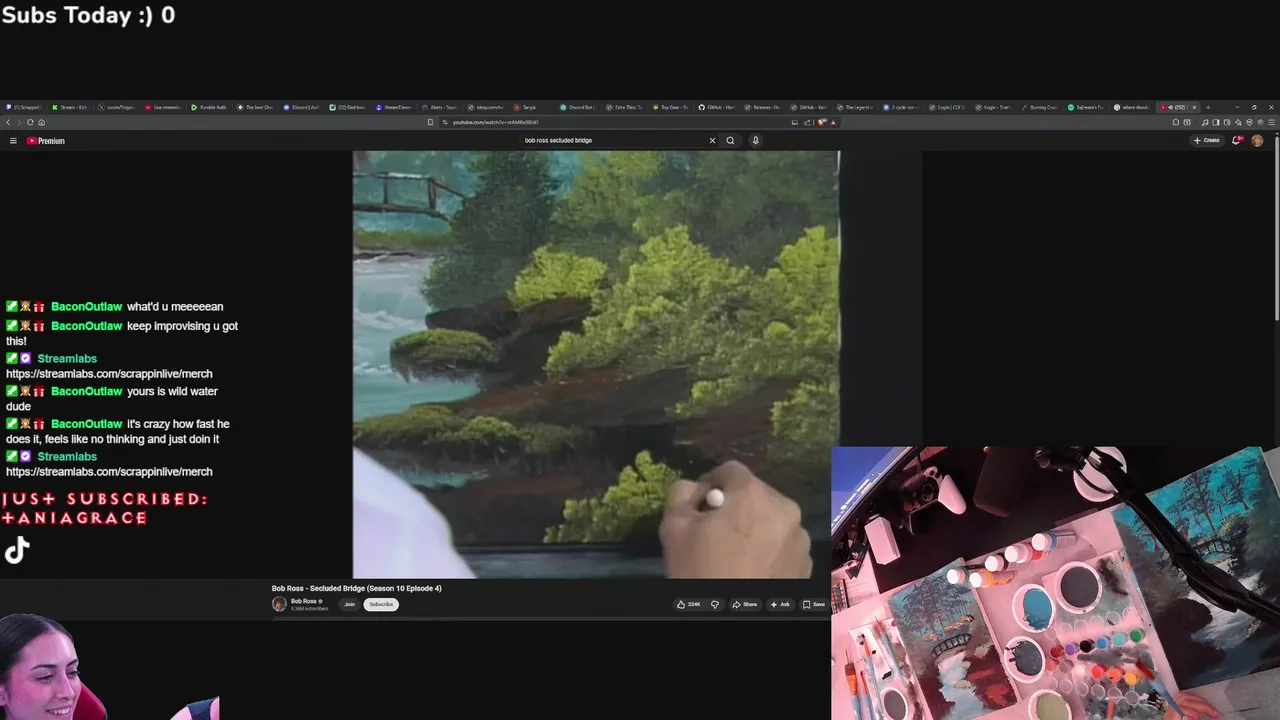Open a new browser tab with plus

pyautogui.click(x=1208, y=107)
